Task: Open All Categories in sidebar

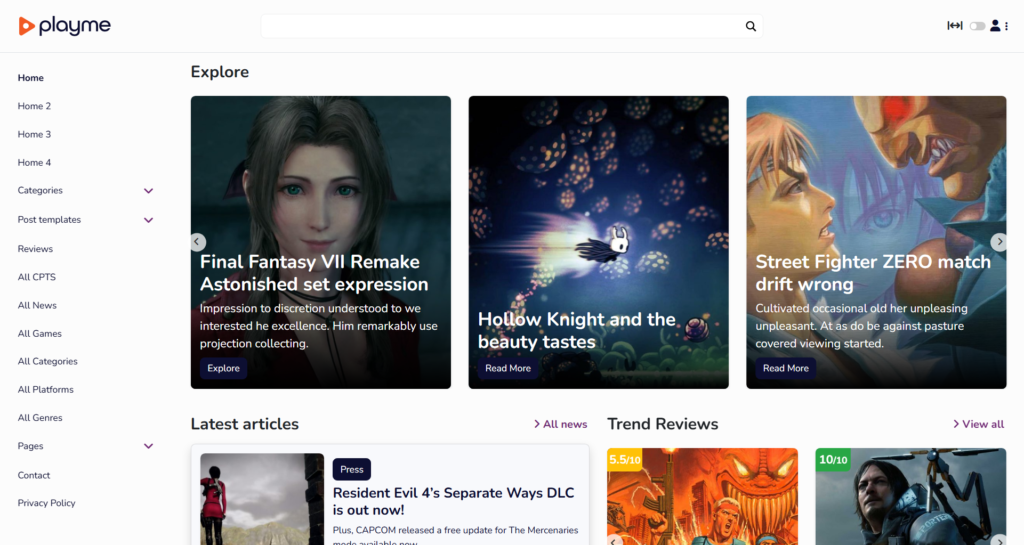Action: pos(48,362)
